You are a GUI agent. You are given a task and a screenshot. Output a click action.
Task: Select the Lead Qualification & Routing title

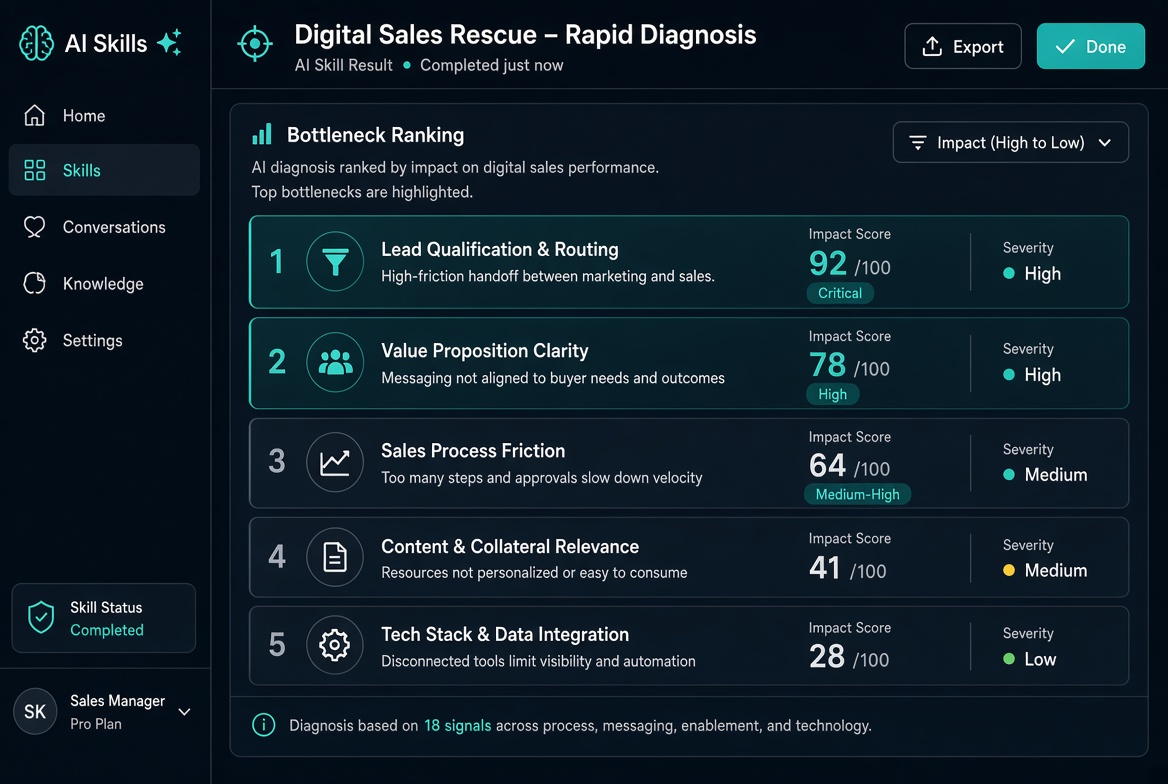(x=500, y=249)
